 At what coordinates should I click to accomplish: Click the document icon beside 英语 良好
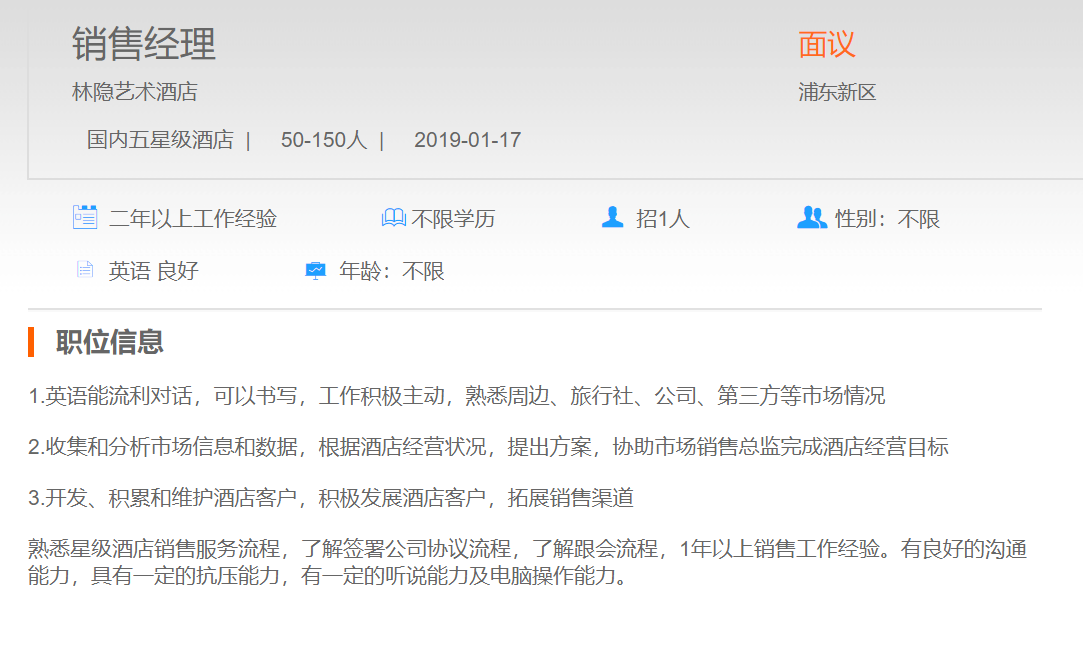85,270
